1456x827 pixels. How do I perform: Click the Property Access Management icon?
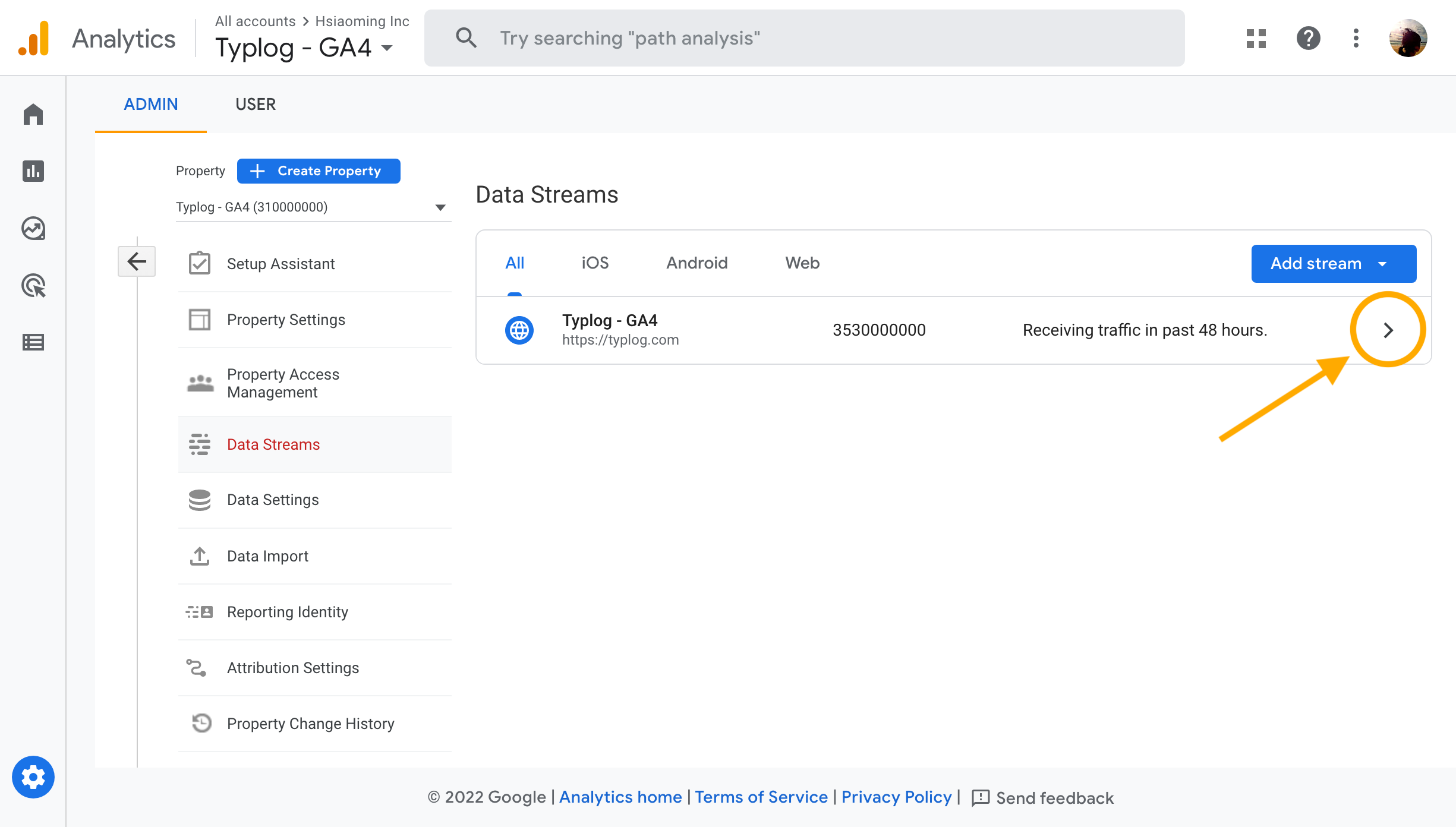[x=199, y=383]
